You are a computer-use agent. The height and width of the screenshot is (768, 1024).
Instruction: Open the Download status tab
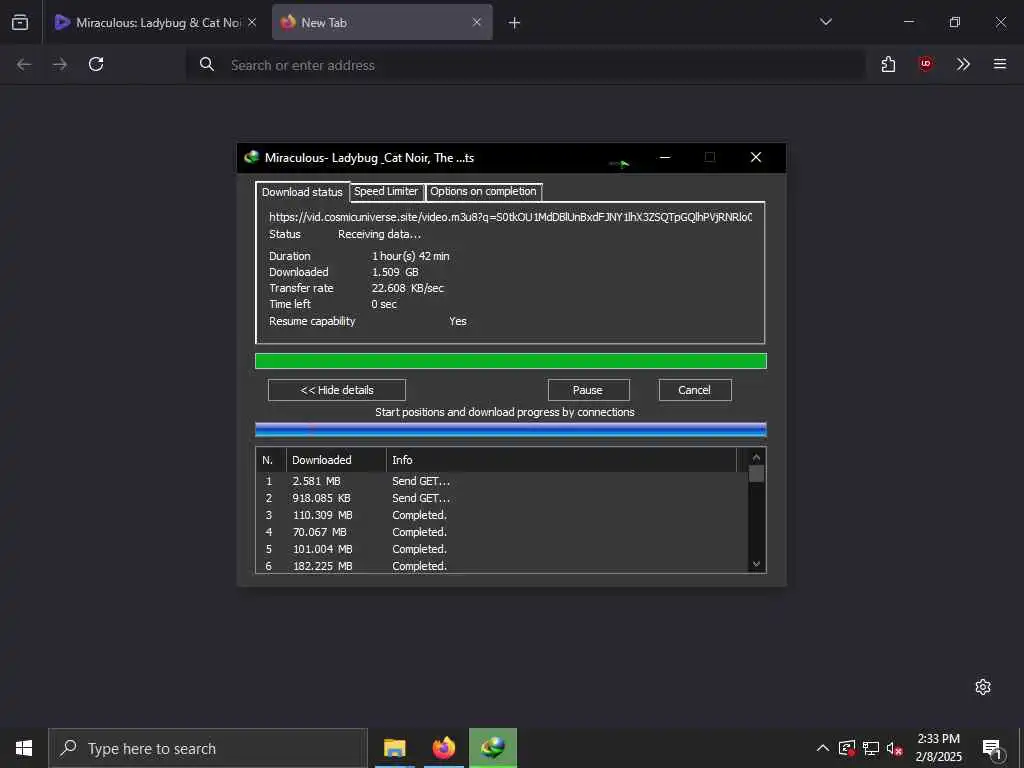[x=302, y=192]
